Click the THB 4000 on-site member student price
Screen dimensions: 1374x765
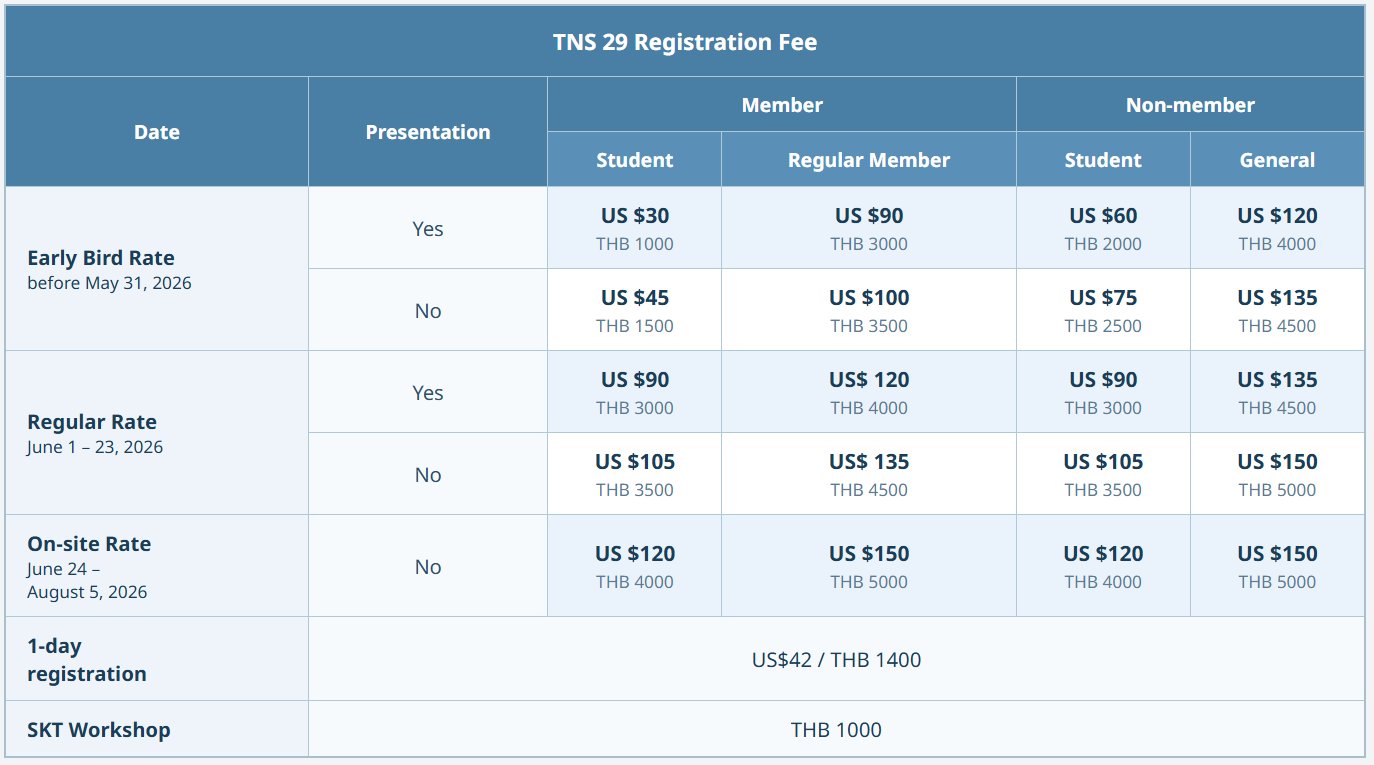tap(635, 582)
